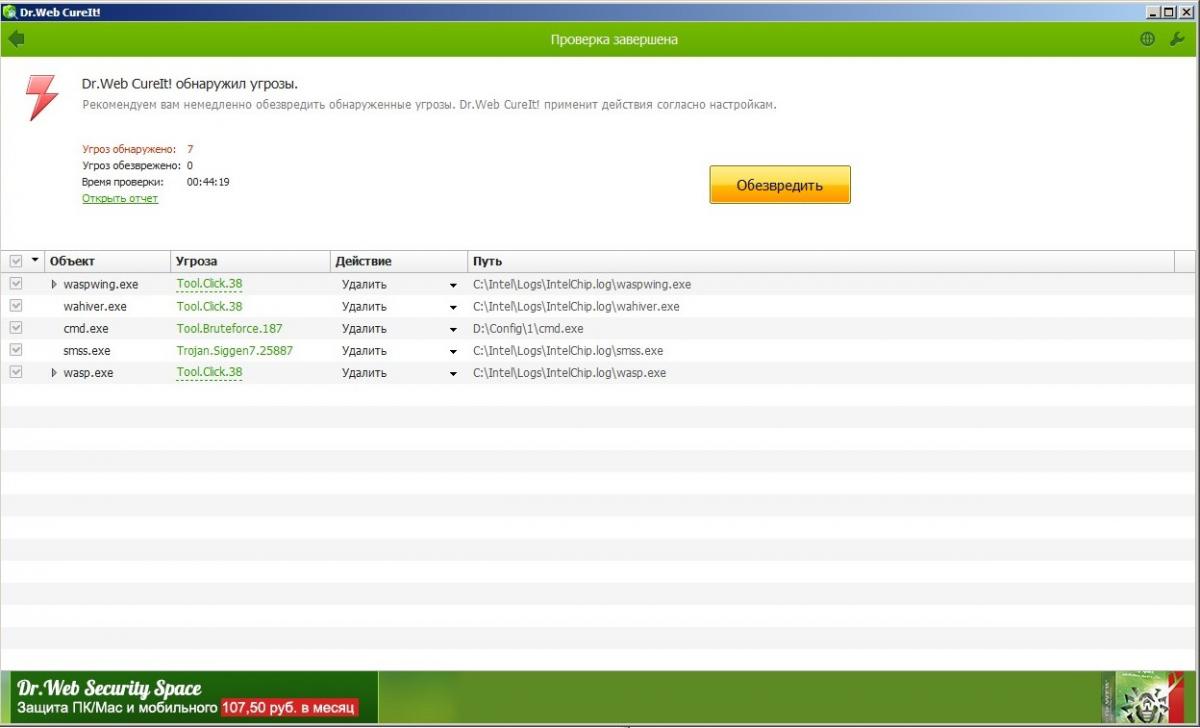Sort by the Действие column header
1200x728 pixels.
[399, 261]
